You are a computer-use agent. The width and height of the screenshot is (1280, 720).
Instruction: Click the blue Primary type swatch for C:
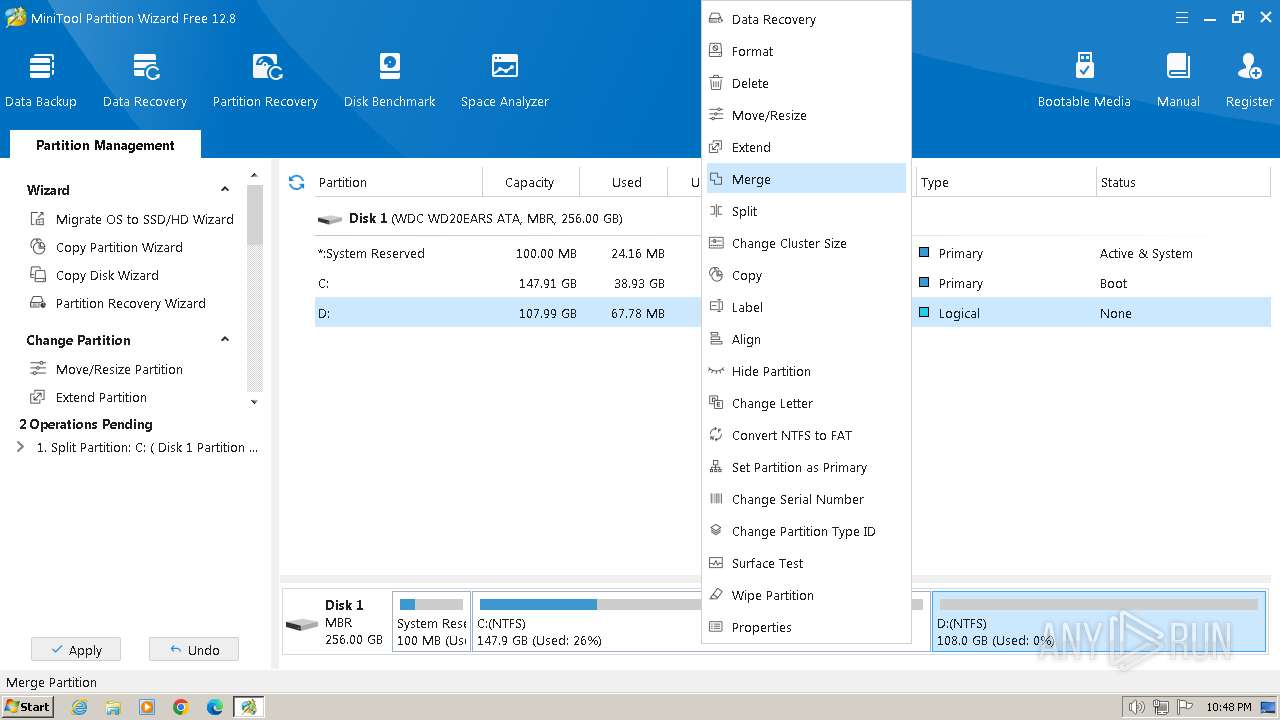click(925, 283)
